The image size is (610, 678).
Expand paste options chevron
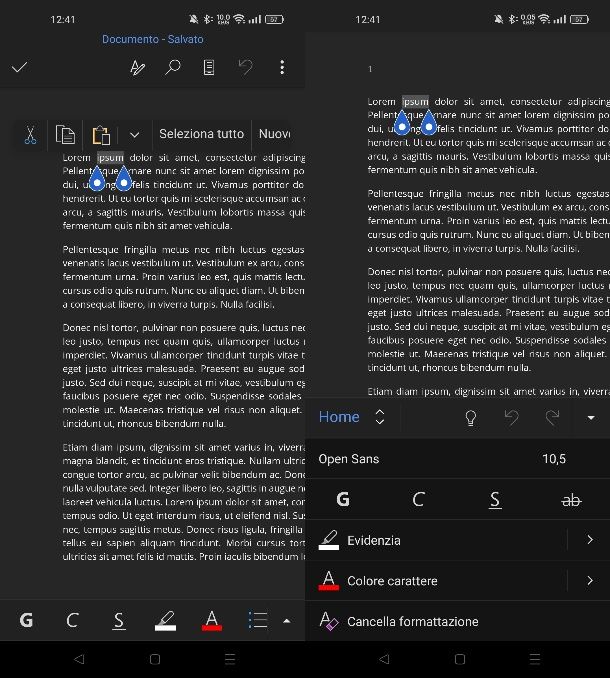coord(134,135)
